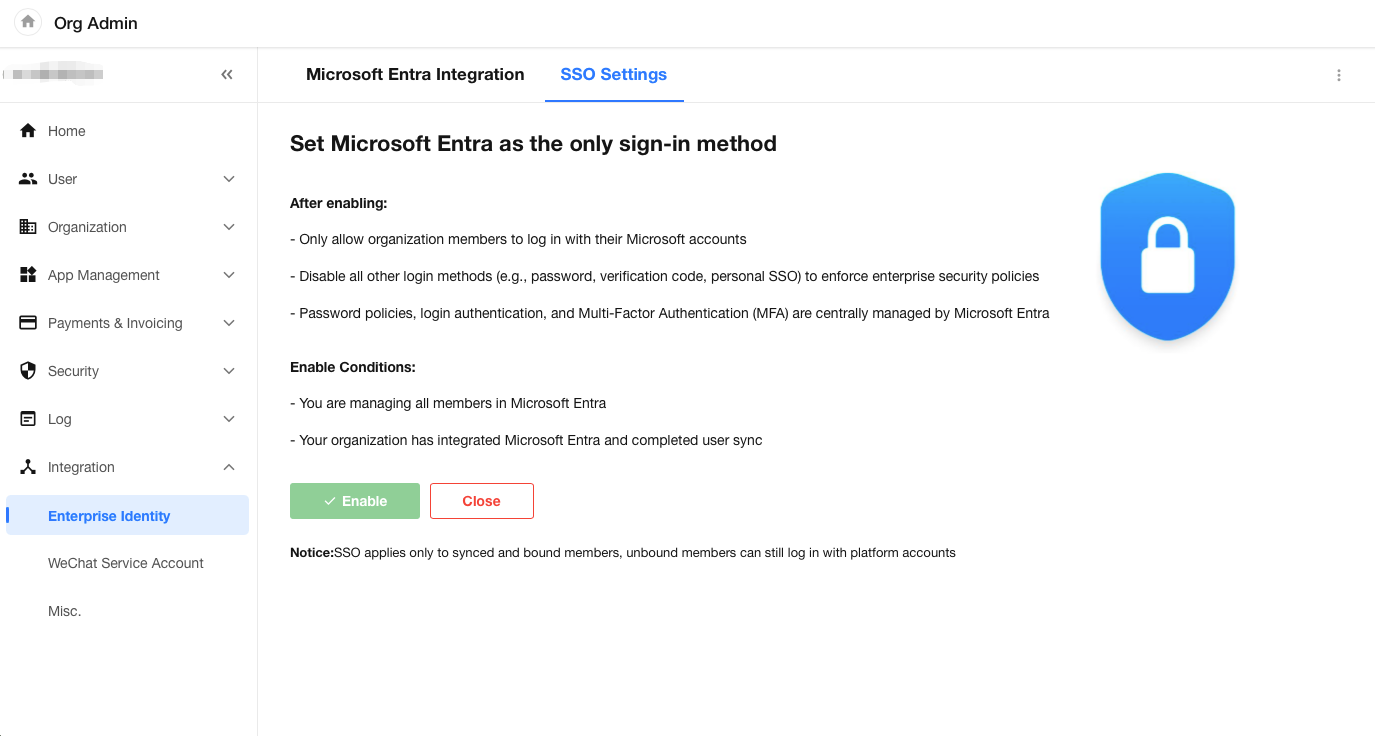This screenshot has width=1375, height=736.
Task: Click the Security shield icon in sidebar
Action: (x=28, y=371)
